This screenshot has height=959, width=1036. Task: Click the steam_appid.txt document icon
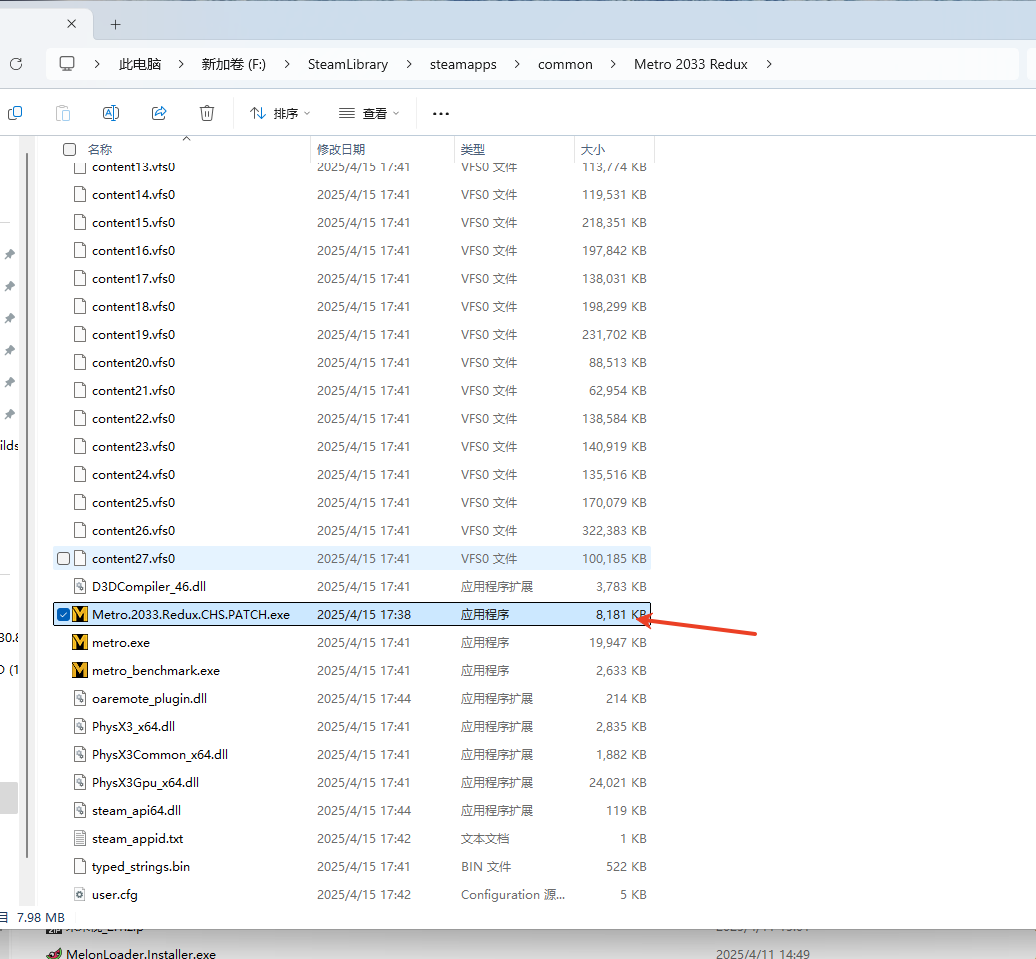click(x=80, y=839)
